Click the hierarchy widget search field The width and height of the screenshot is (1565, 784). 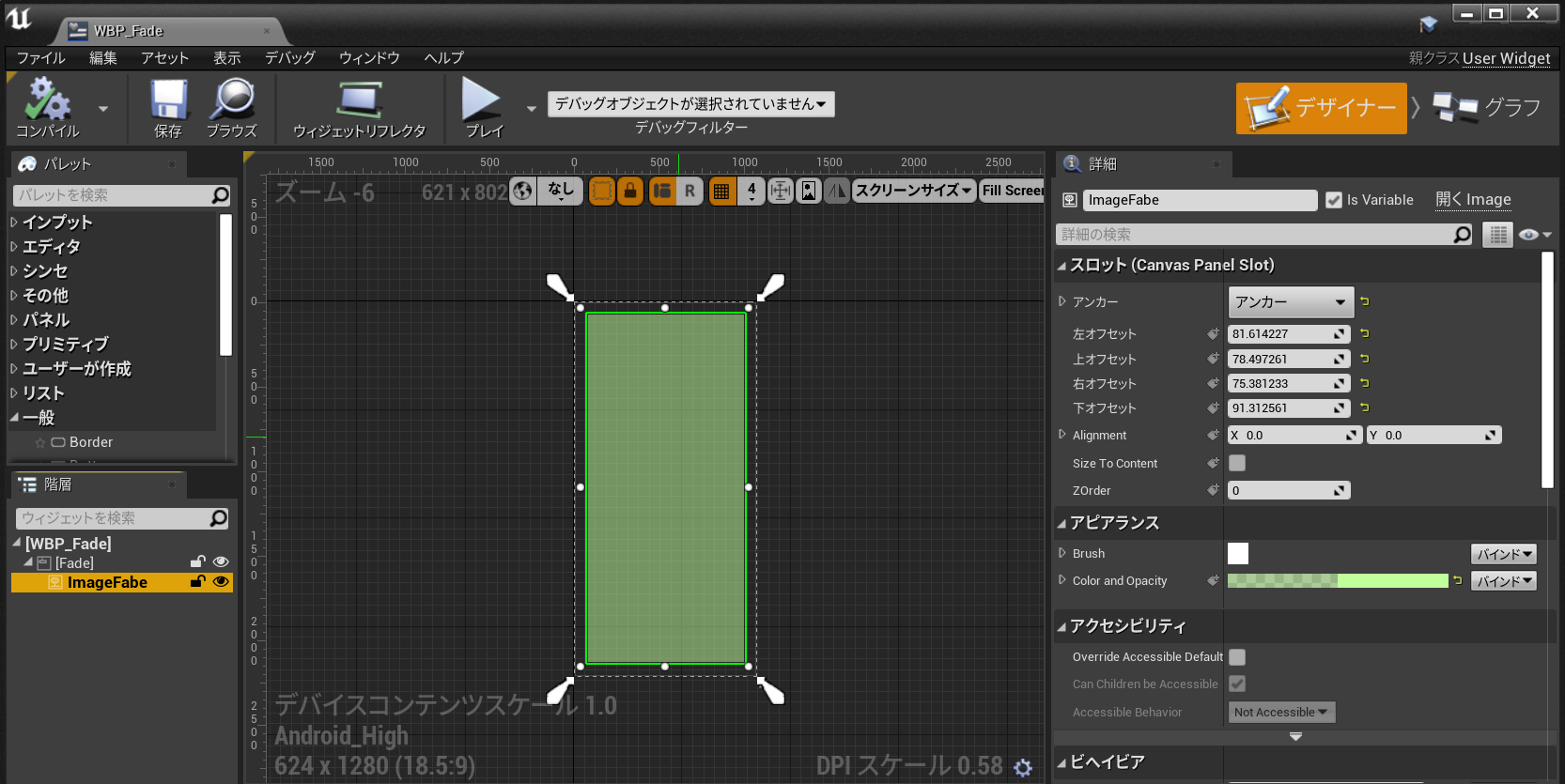(x=122, y=518)
